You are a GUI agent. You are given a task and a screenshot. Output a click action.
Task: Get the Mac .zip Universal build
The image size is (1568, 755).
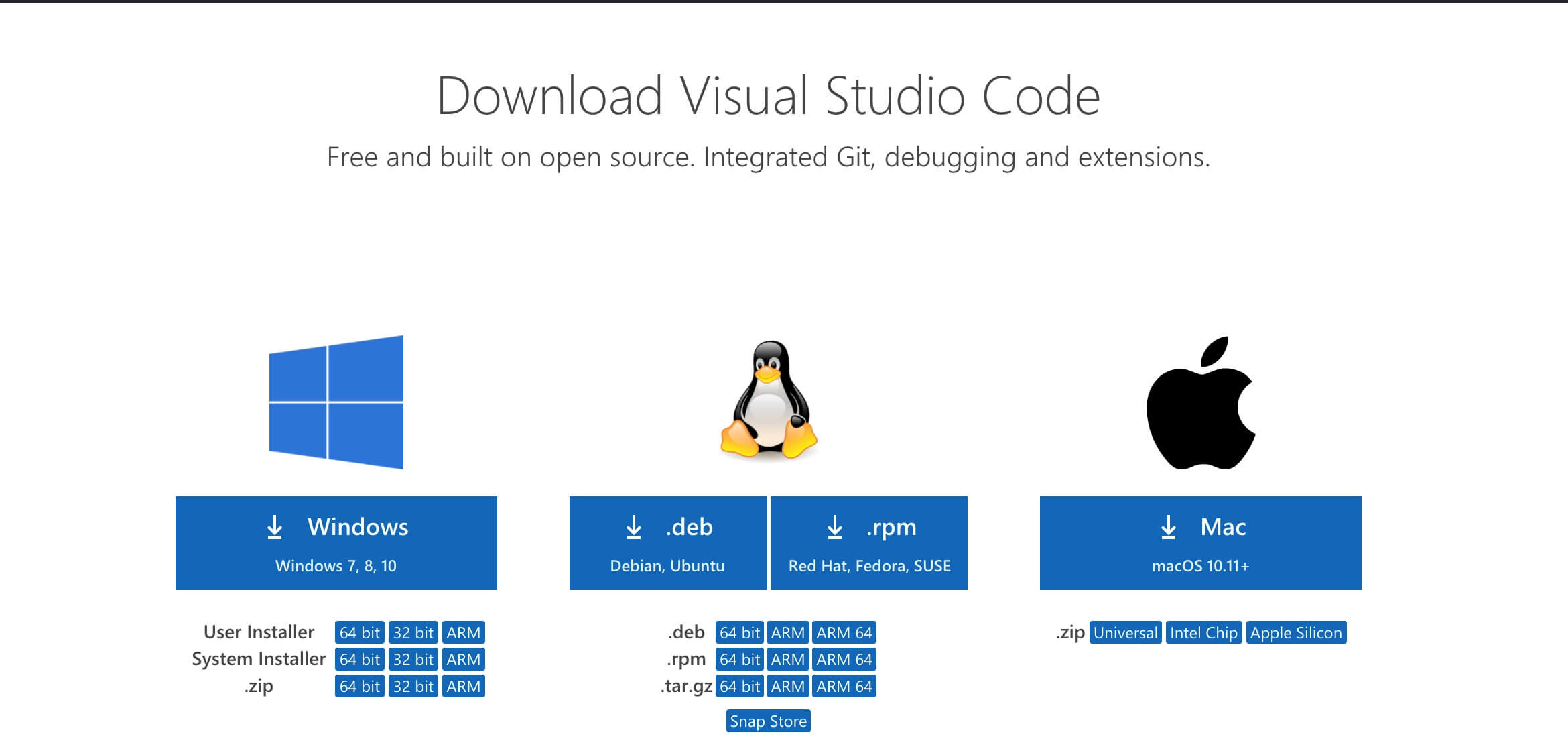point(1126,632)
